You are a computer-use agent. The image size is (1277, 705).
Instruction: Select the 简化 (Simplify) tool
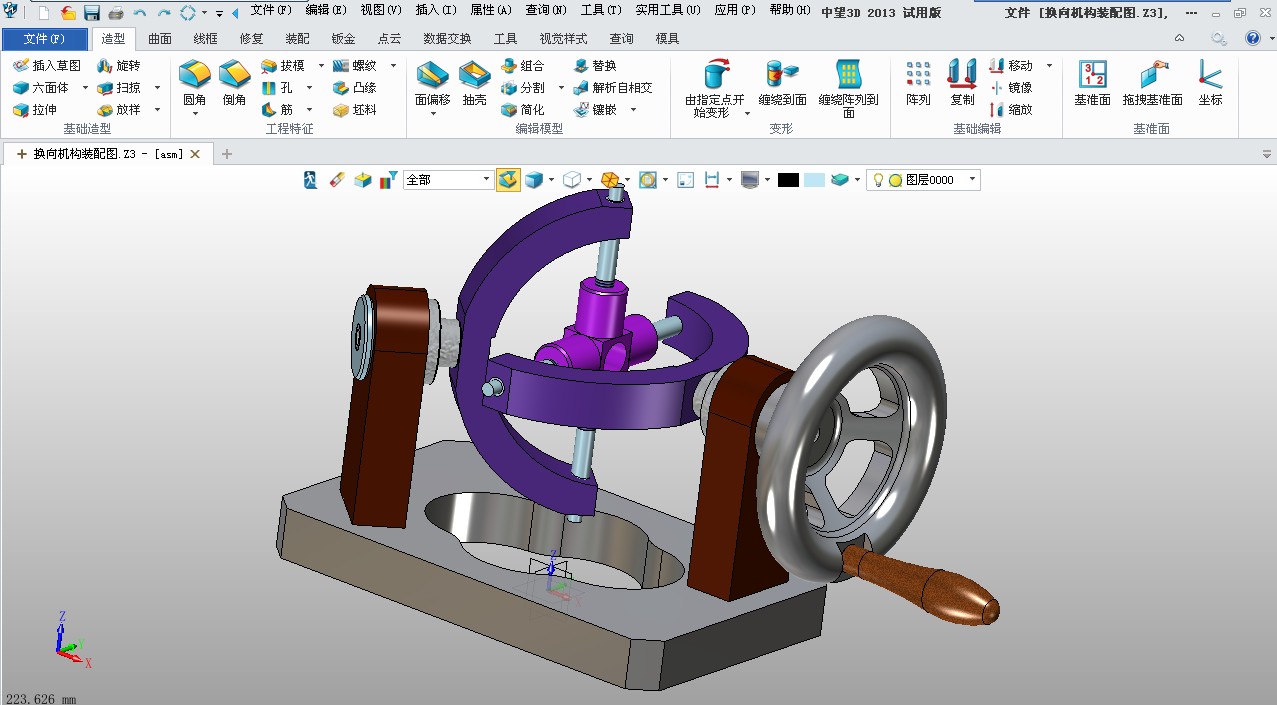523,109
